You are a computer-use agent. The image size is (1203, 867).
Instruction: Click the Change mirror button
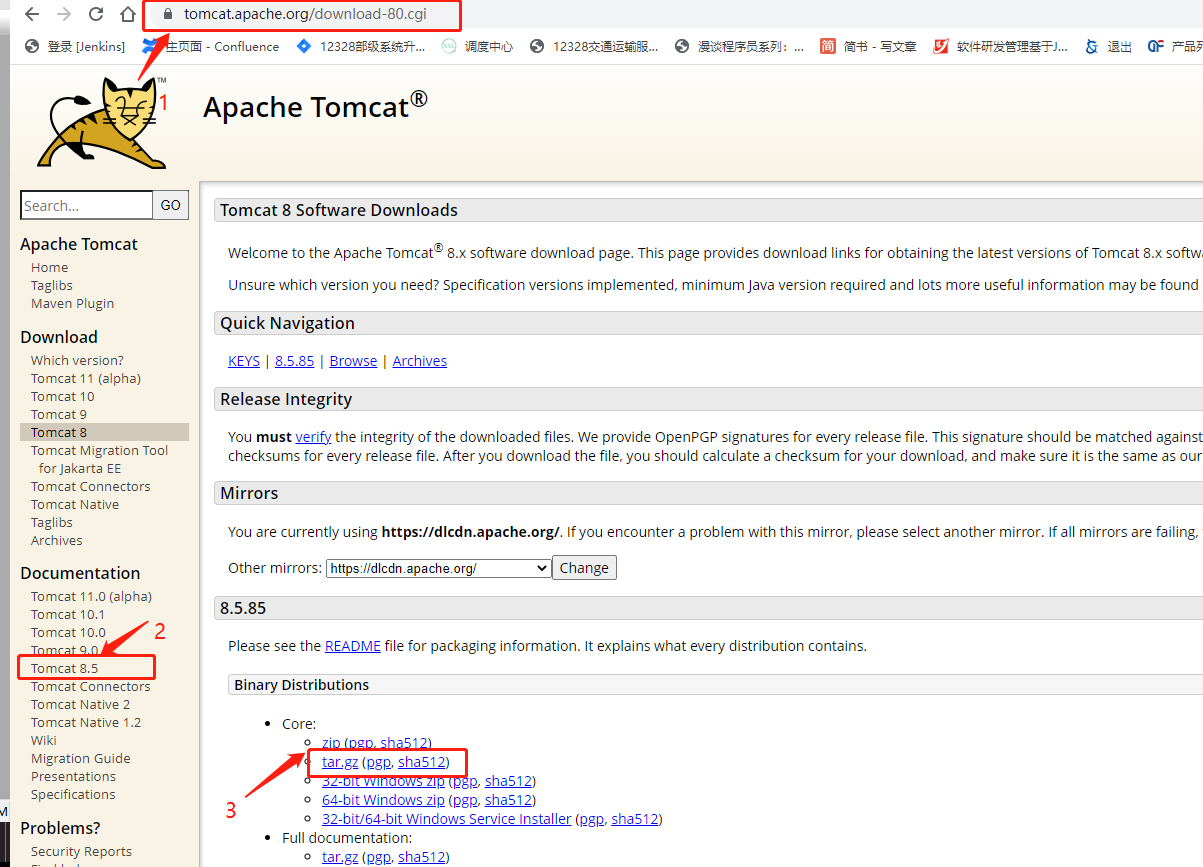click(584, 567)
